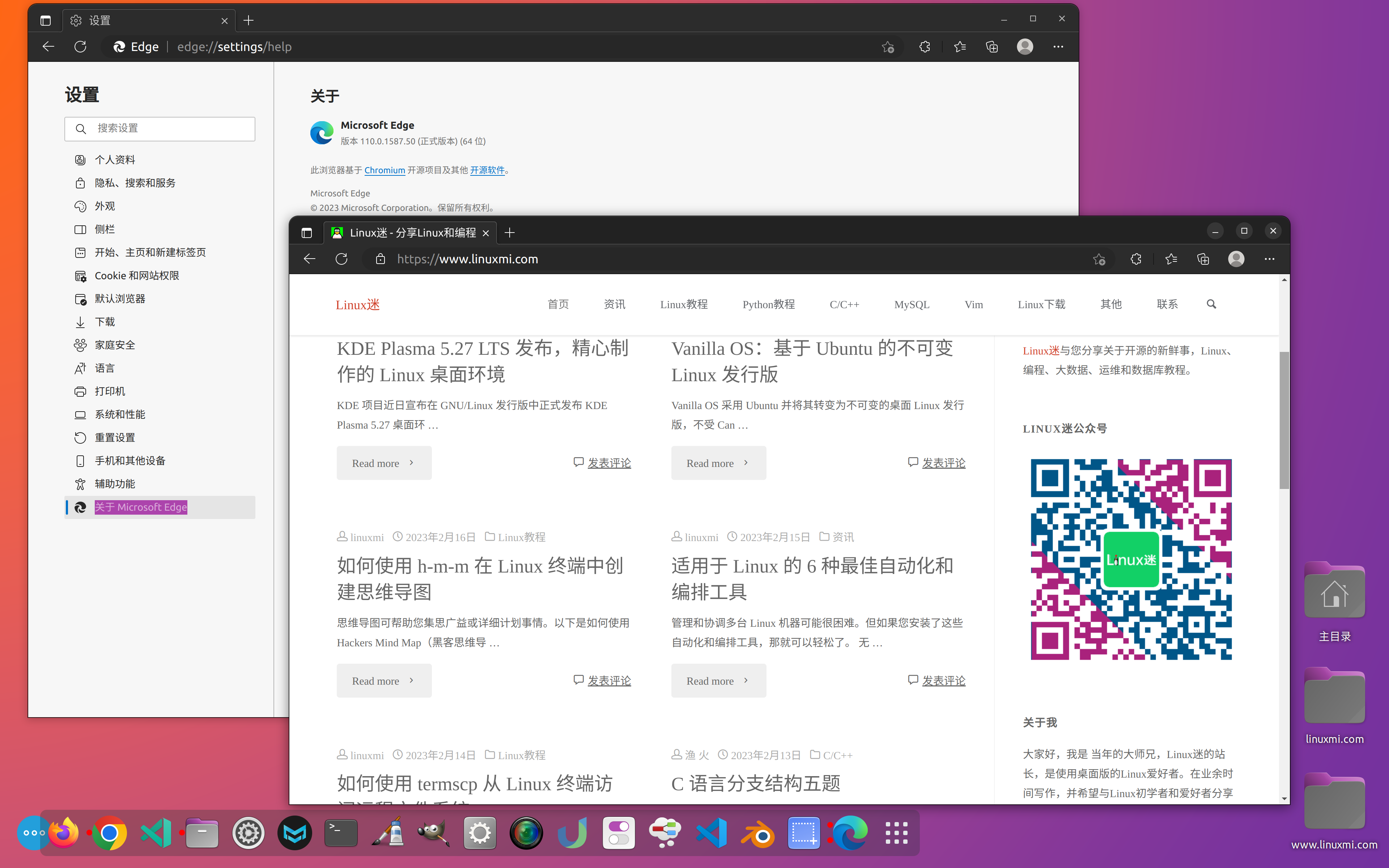Open Linux教程 navigation menu
1389x868 pixels.
[x=684, y=304]
